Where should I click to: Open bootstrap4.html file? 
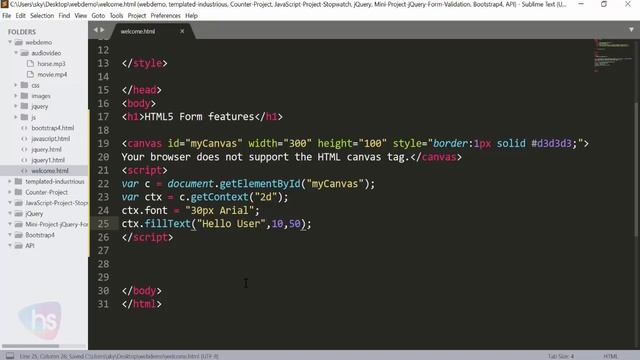click(x=53, y=128)
